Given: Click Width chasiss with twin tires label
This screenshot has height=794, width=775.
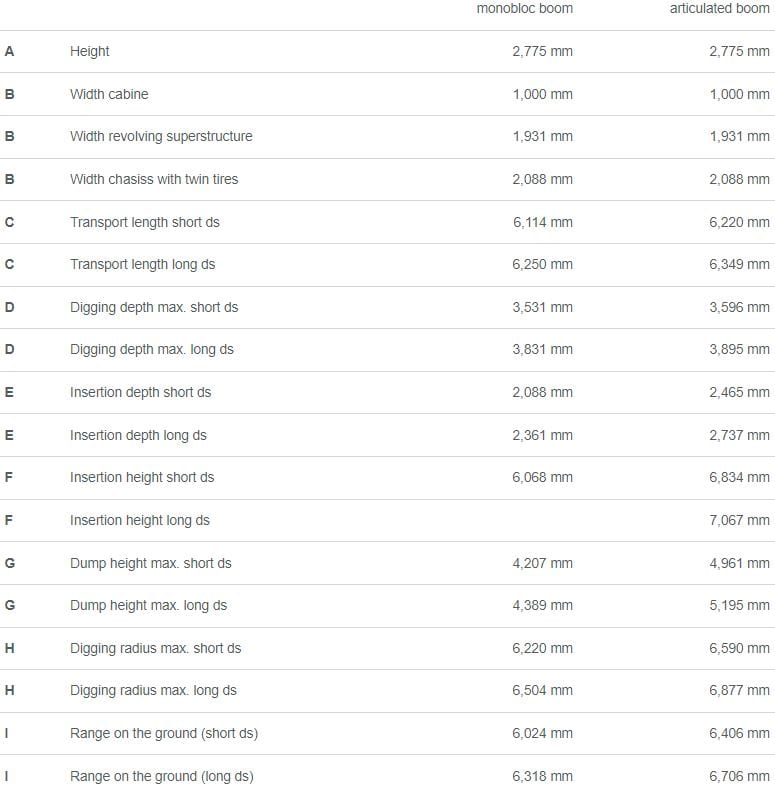Looking at the screenshot, I should coord(154,179).
